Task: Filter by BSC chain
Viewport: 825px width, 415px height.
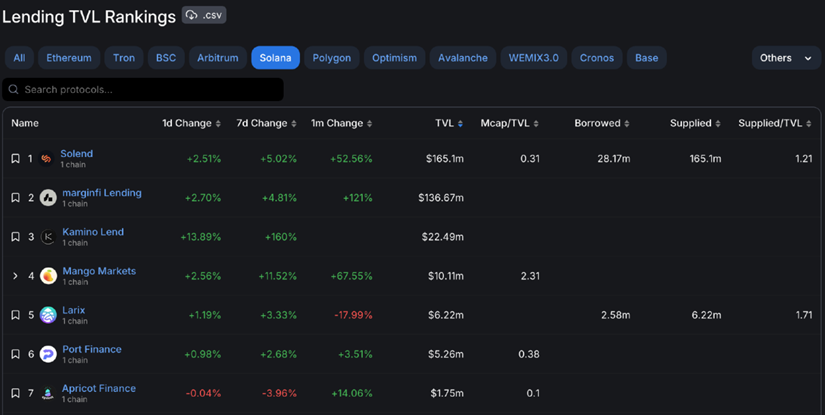Action: click(x=166, y=58)
